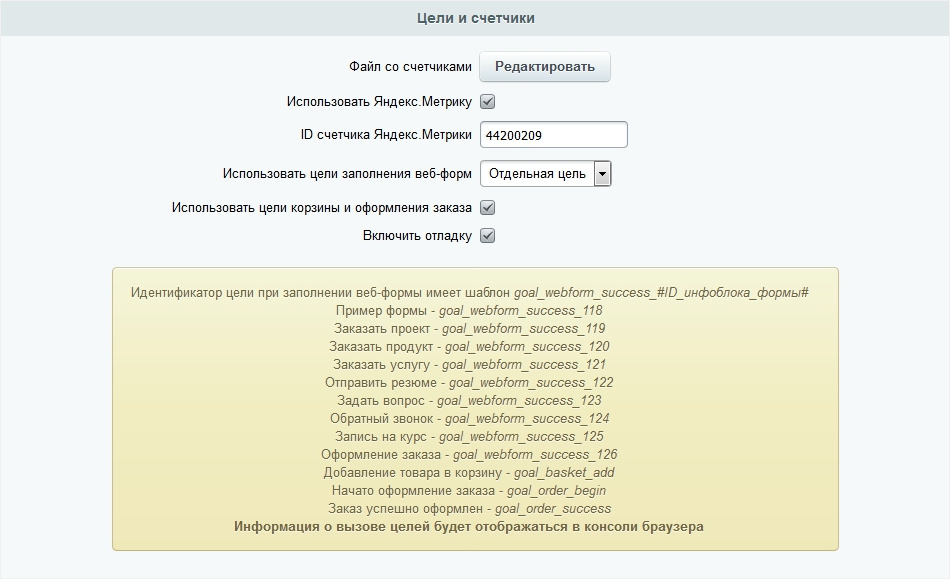Click the Заказать услугу goal line

click(x=469, y=365)
